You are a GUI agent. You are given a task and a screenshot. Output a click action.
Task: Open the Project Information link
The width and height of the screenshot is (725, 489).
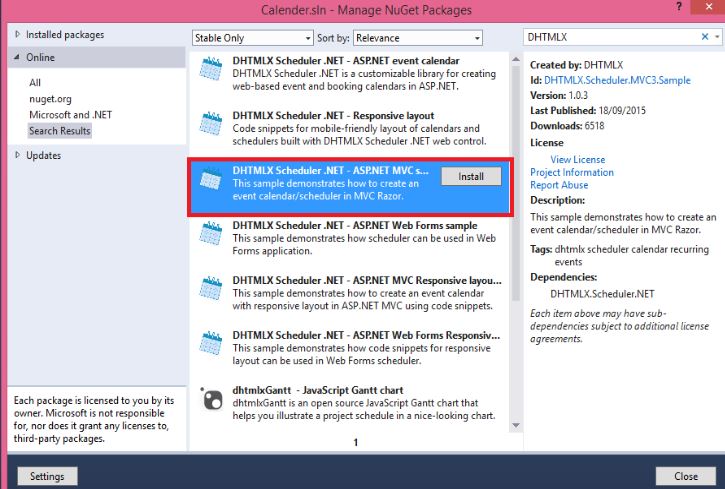coord(572,172)
